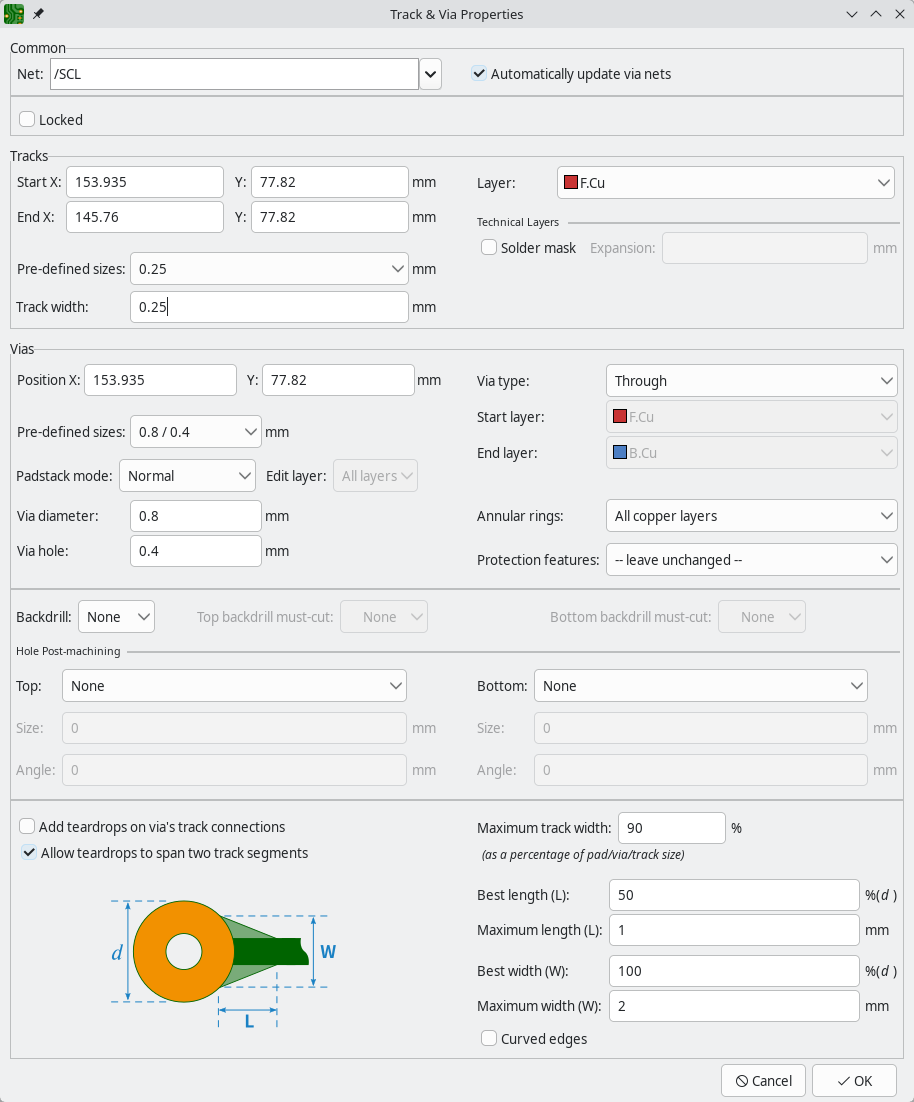Viewport: 914px width, 1102px height.
Task: Open the Net selector dropdown arrow
Action: 430,74
